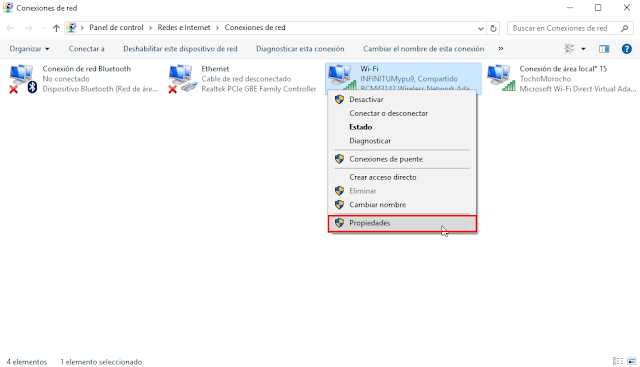
Task: Click the change view icon
Action: pyautogui.click(x=569, y=49)
